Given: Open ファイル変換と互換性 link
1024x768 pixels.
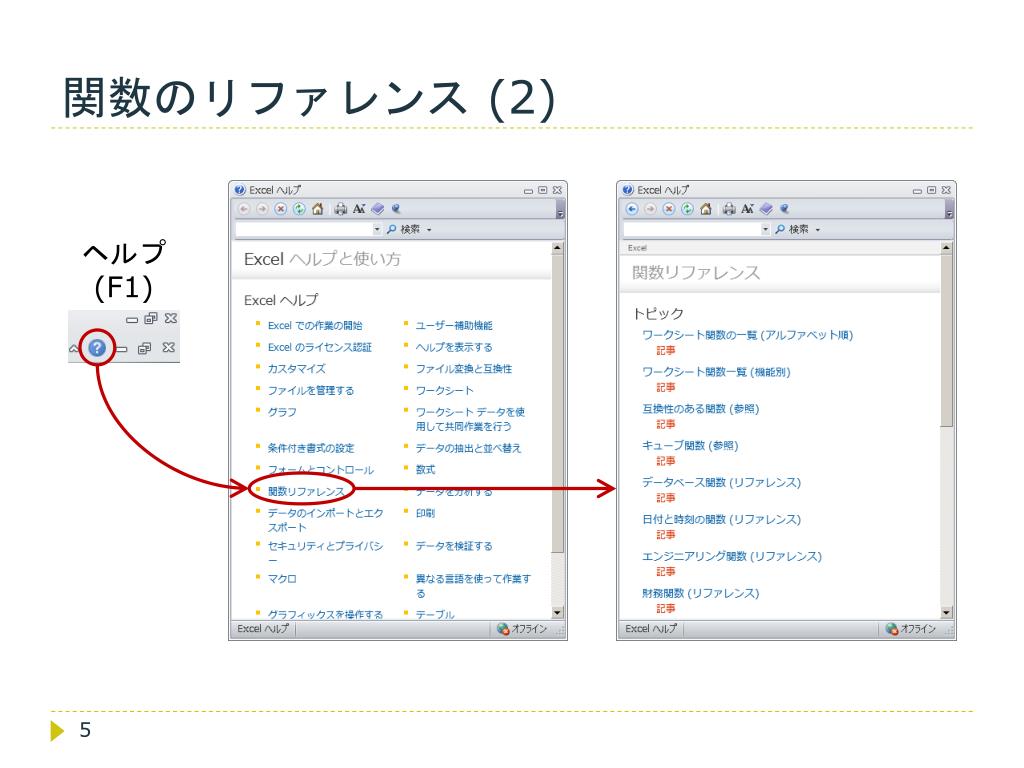Looking at the screenshot, I should coord(464,369).
